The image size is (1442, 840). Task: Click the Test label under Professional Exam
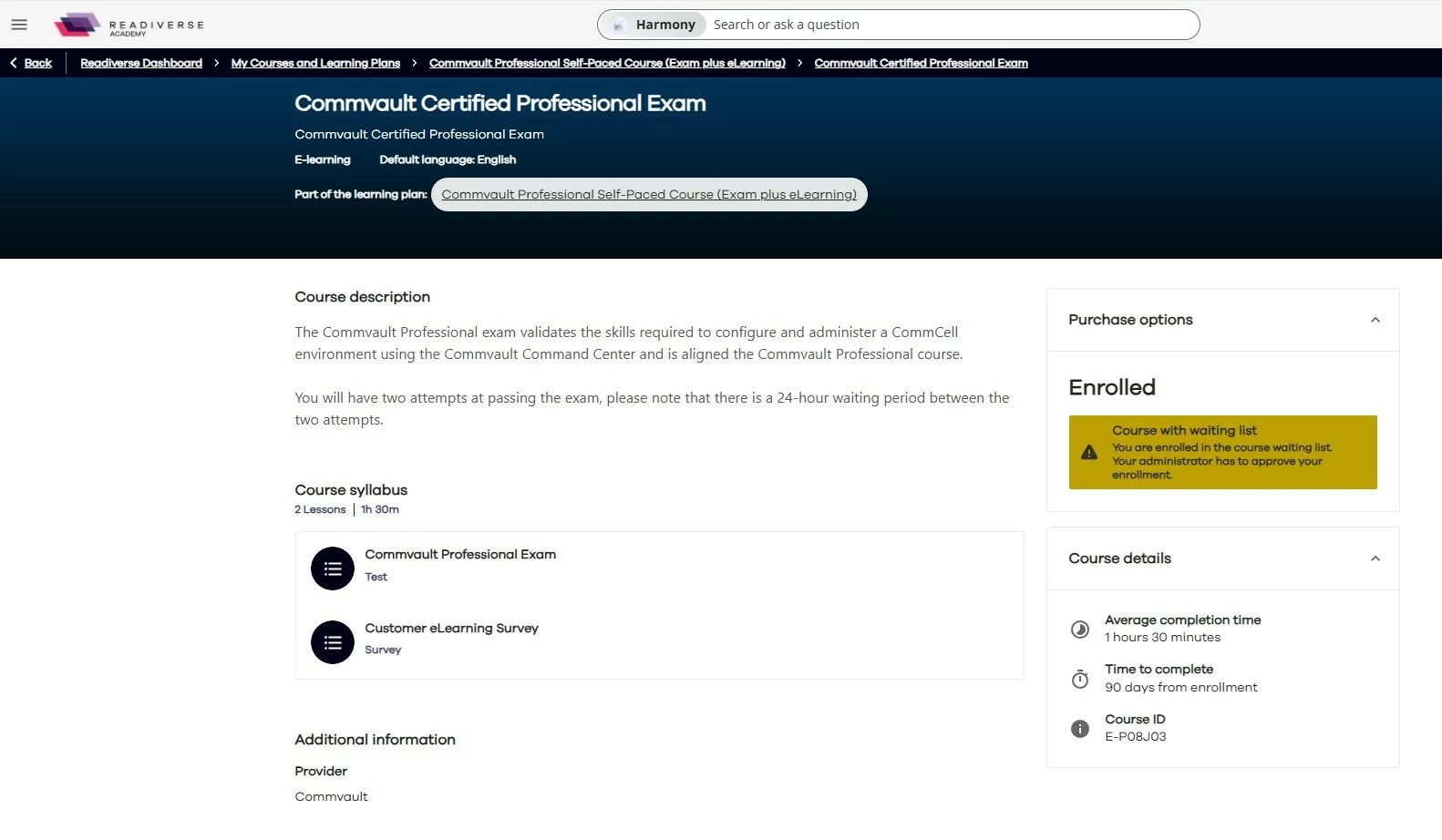click(376, 577)
